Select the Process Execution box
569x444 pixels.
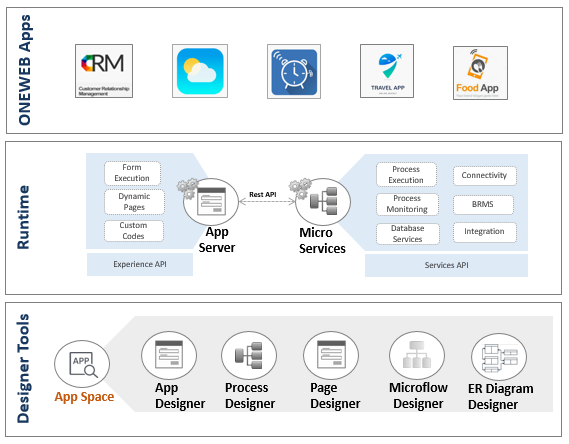click(x=406, y=174)
